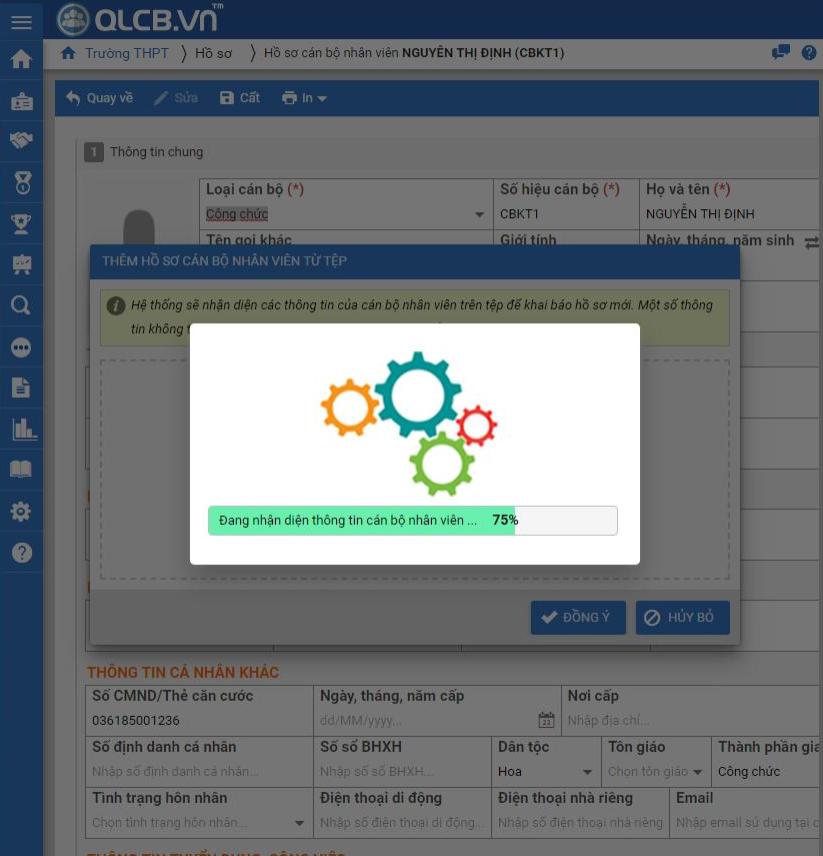The width and height of the screenshot is (823, 856).
Task: Click the 75% recognition progress bar
Action: [x=412, y=520]
